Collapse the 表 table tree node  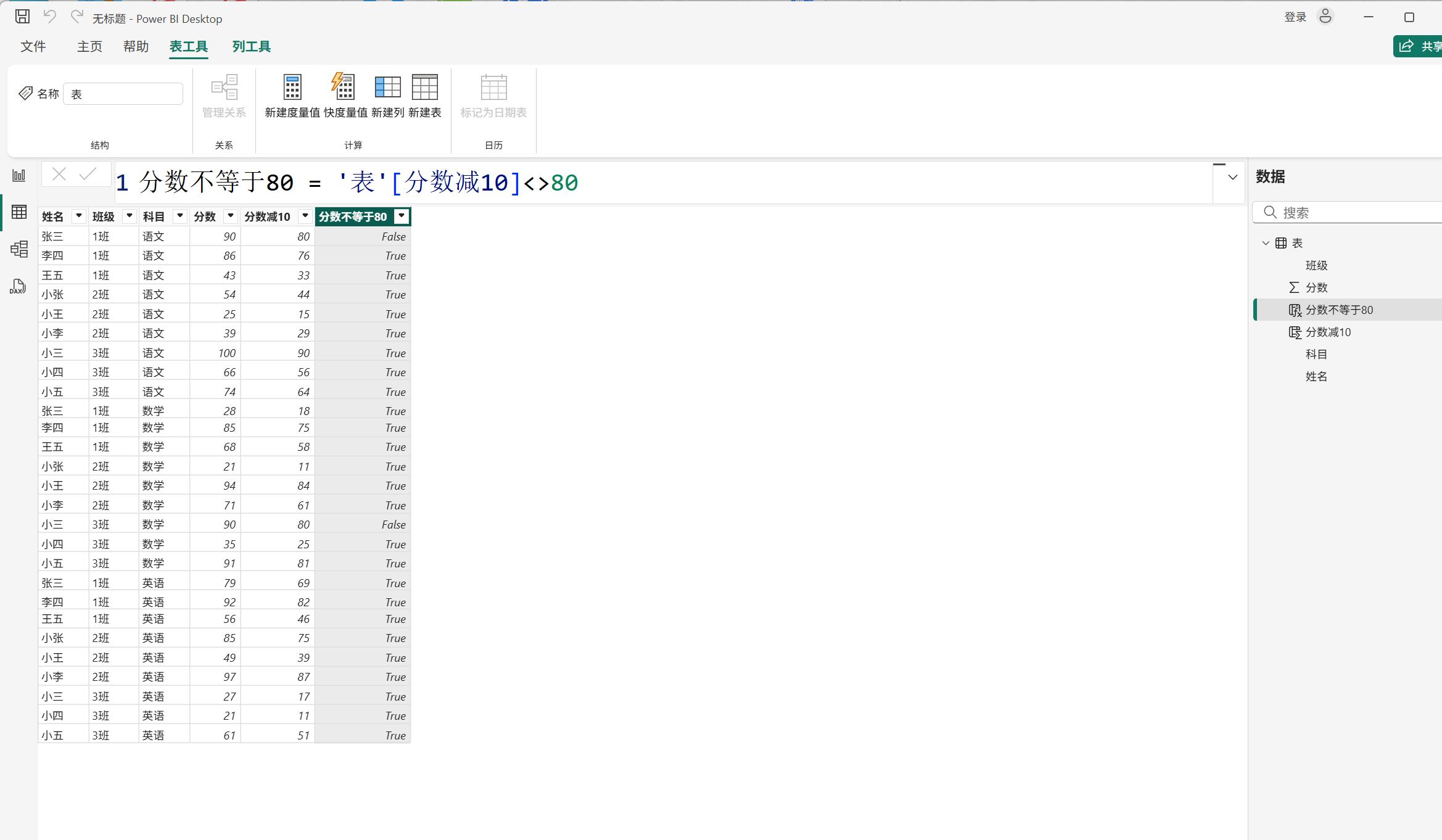pos(1266,243)
